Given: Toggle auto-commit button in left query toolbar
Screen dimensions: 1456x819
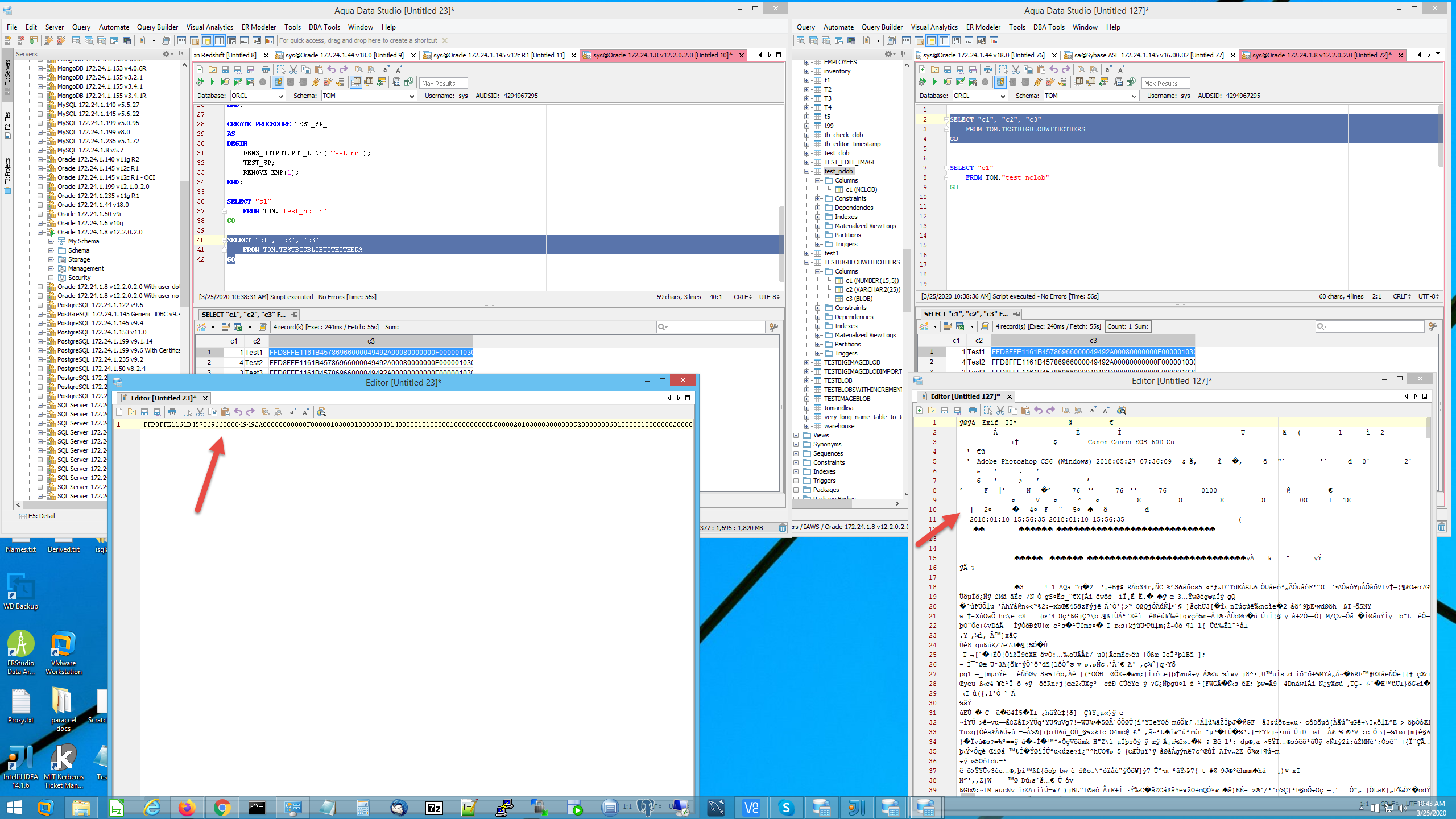Looking at the screenshot, I should (x=278, y=82).
